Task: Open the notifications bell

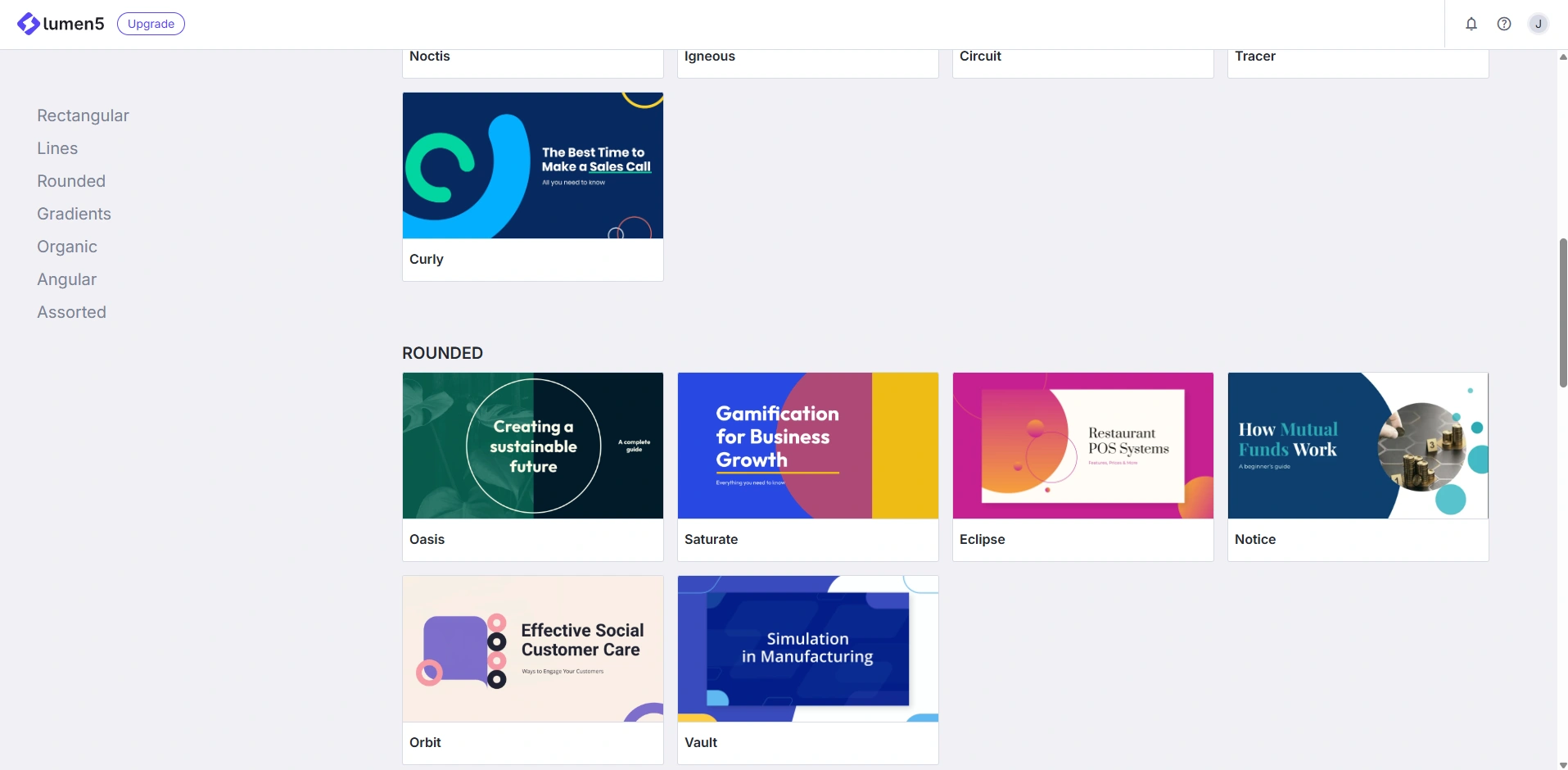Action: (x=1471, y=24)
